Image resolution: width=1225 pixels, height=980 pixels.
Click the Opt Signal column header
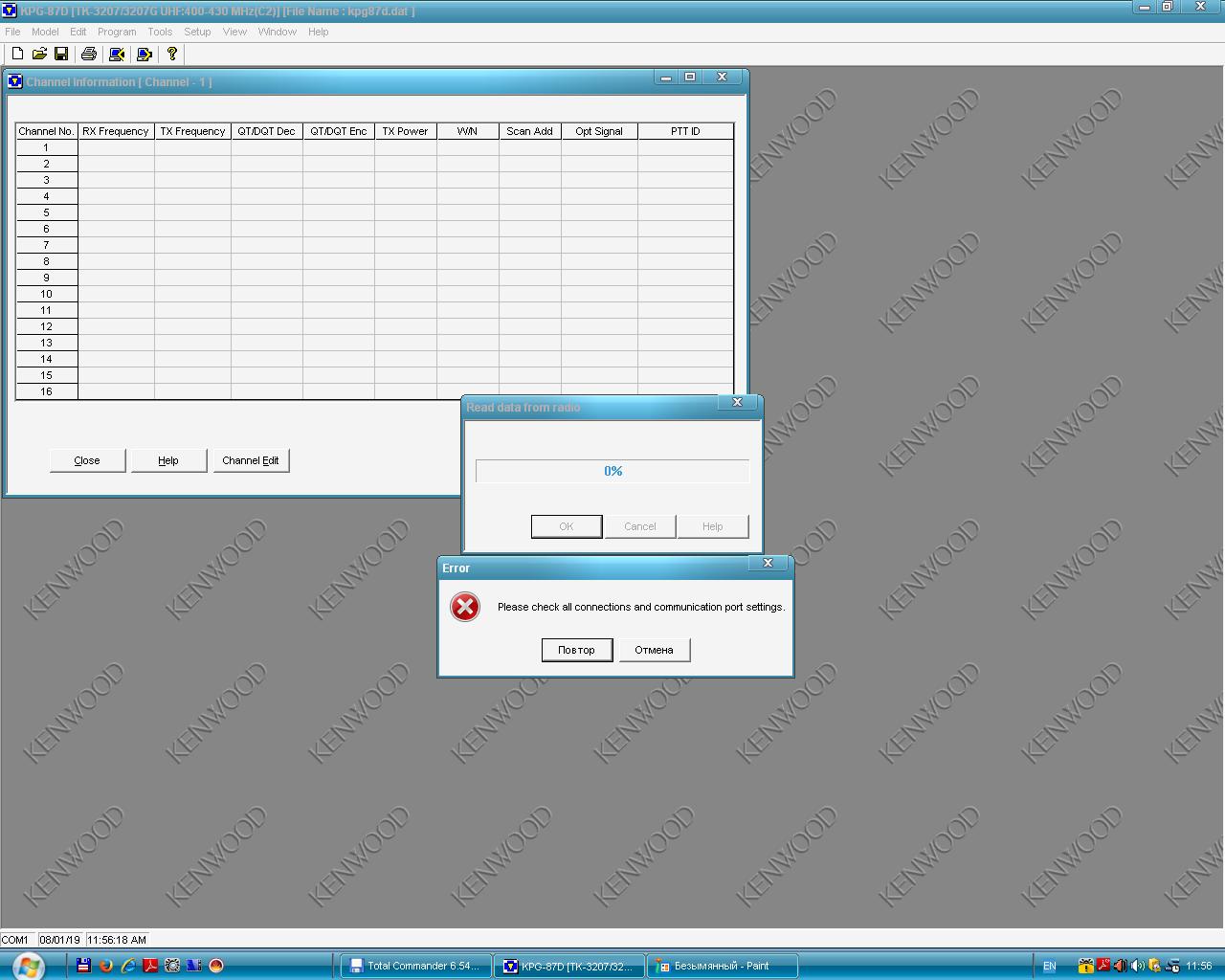click(599, 131)
